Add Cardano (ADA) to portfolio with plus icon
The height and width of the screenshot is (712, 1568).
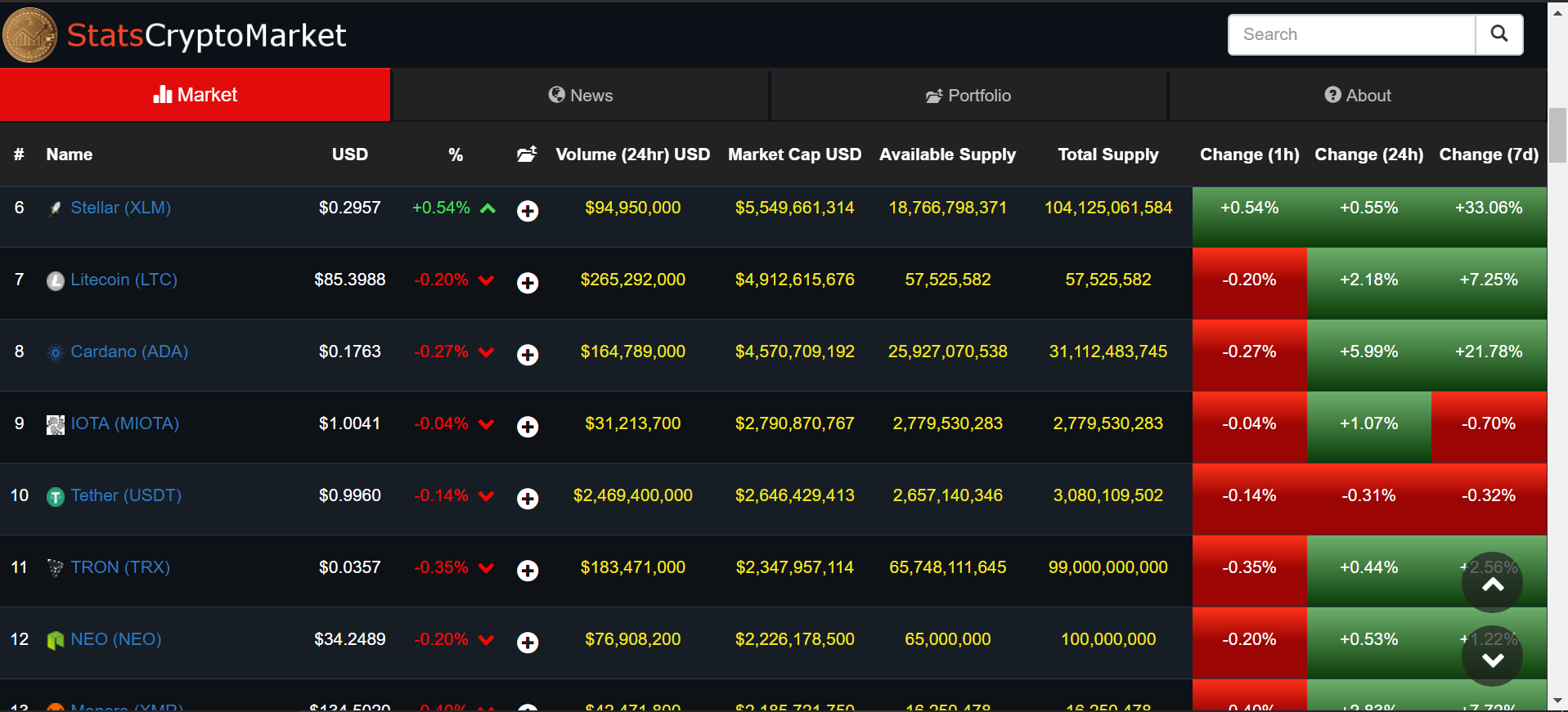pyautogui.click(x=528, y=355)
